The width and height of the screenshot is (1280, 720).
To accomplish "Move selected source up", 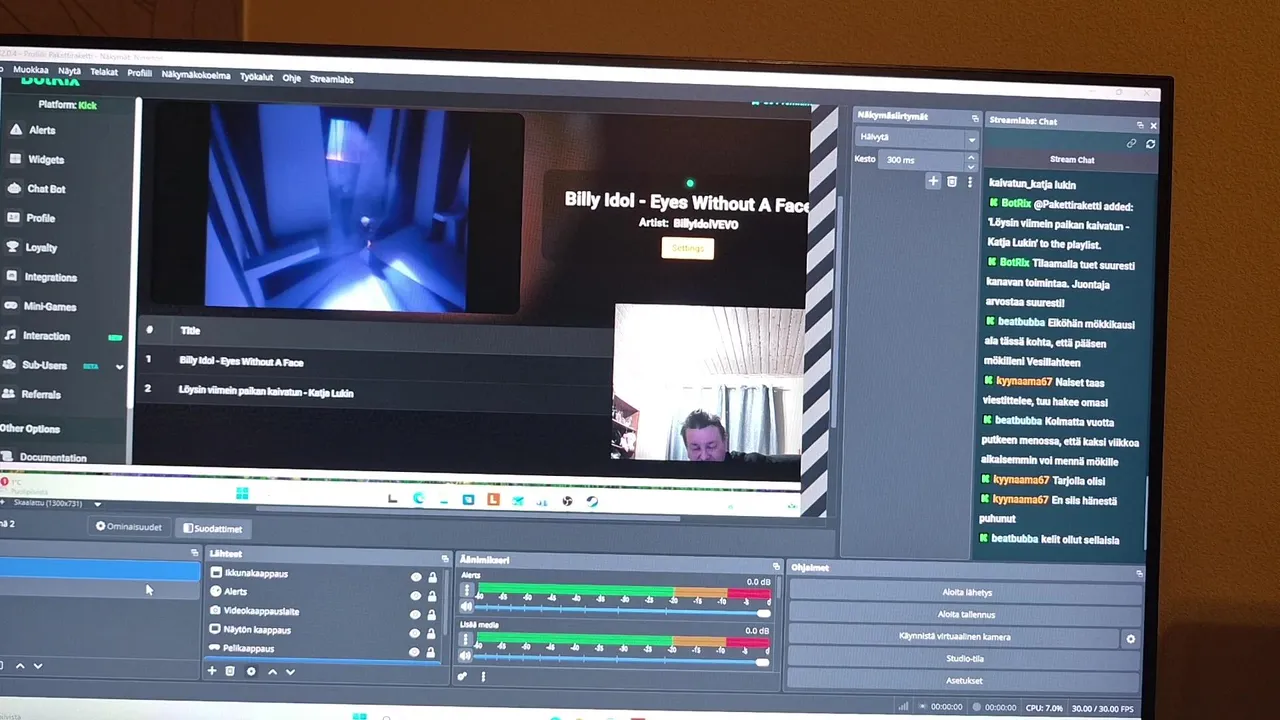I will pyautogui.click(x=272, y=671).
